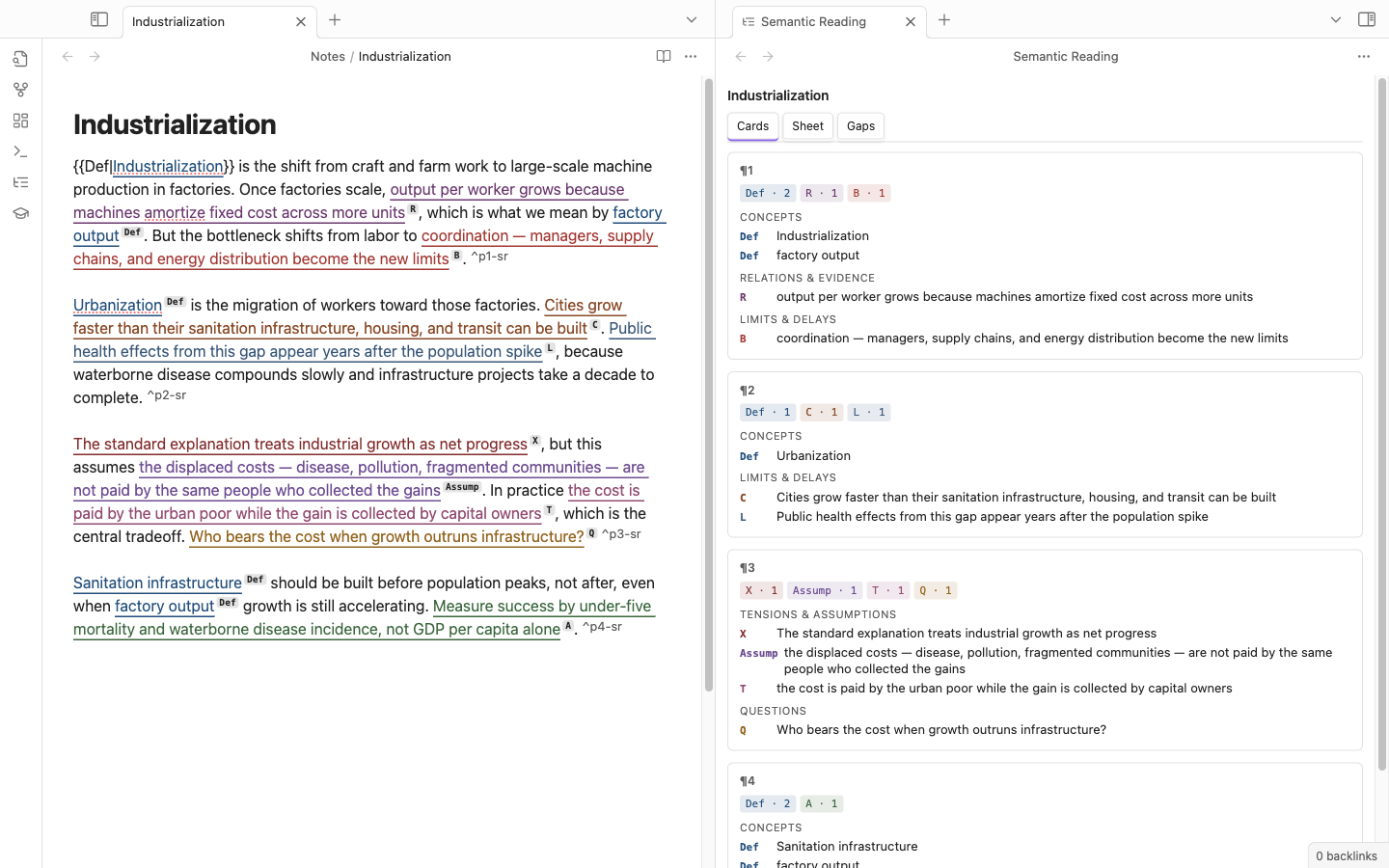Screen dimensions: 1389x868
Task: Open graph view from the left ribbon
Action: (x=20, y=90)
